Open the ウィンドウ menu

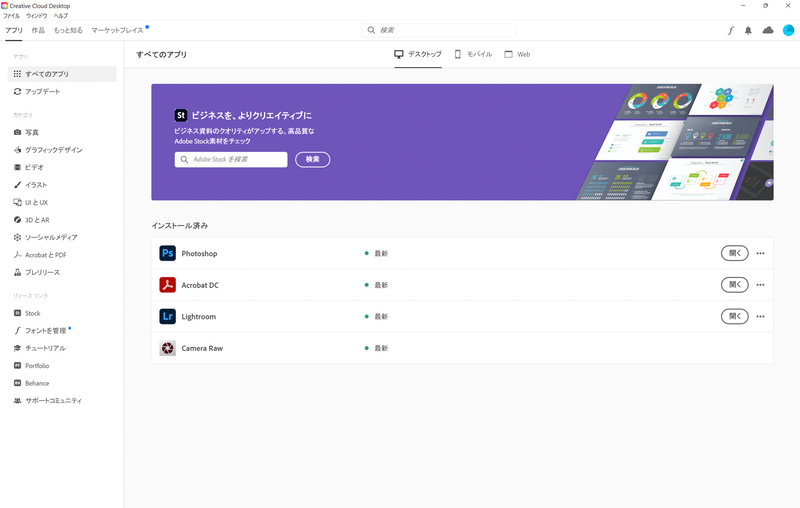[37, 16]
